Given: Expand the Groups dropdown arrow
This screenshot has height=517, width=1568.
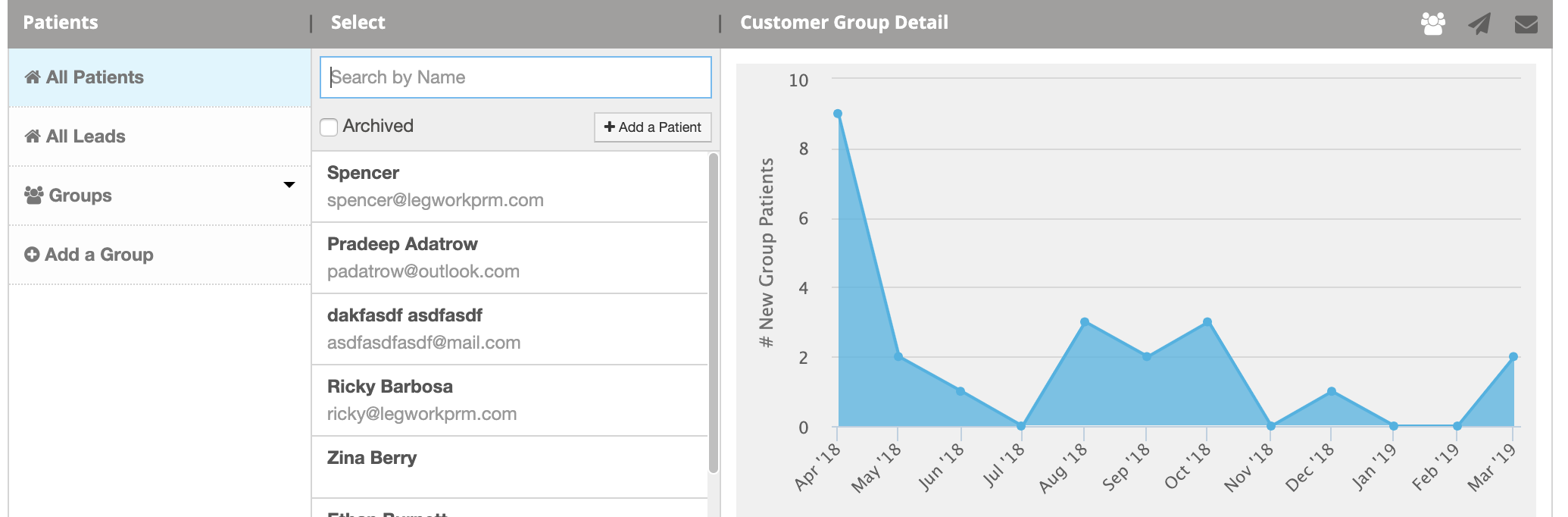Looking at the screenshot, I should coord(289,185).
